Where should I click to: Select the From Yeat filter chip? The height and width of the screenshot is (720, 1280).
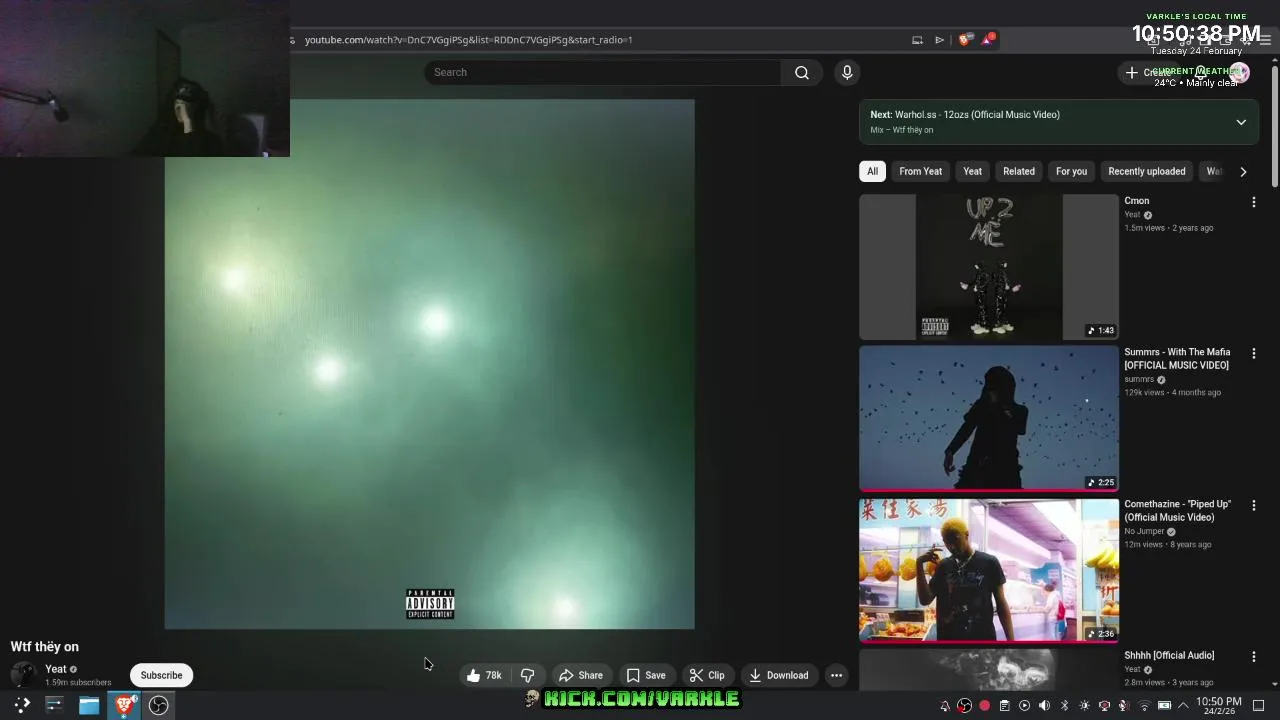[920, 171]
